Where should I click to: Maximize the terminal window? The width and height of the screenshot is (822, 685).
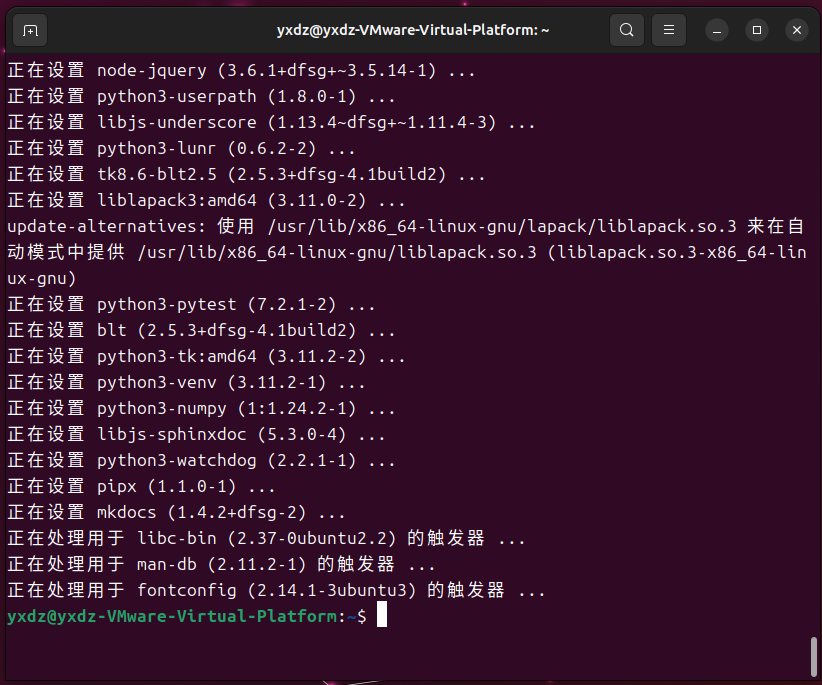pyautogui.click(x=756, y=30)
